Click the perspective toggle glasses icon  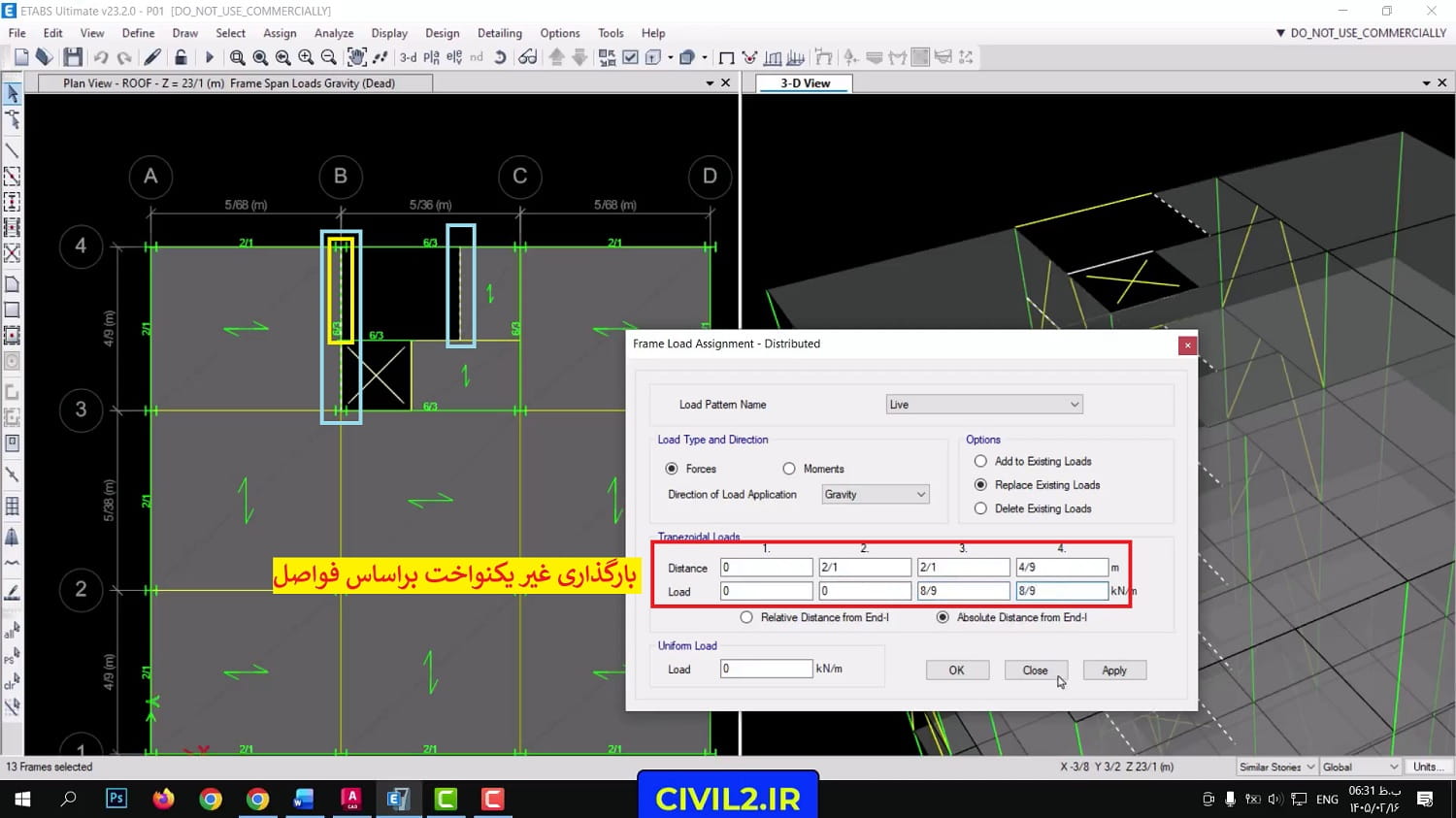[x=527, y=57]
